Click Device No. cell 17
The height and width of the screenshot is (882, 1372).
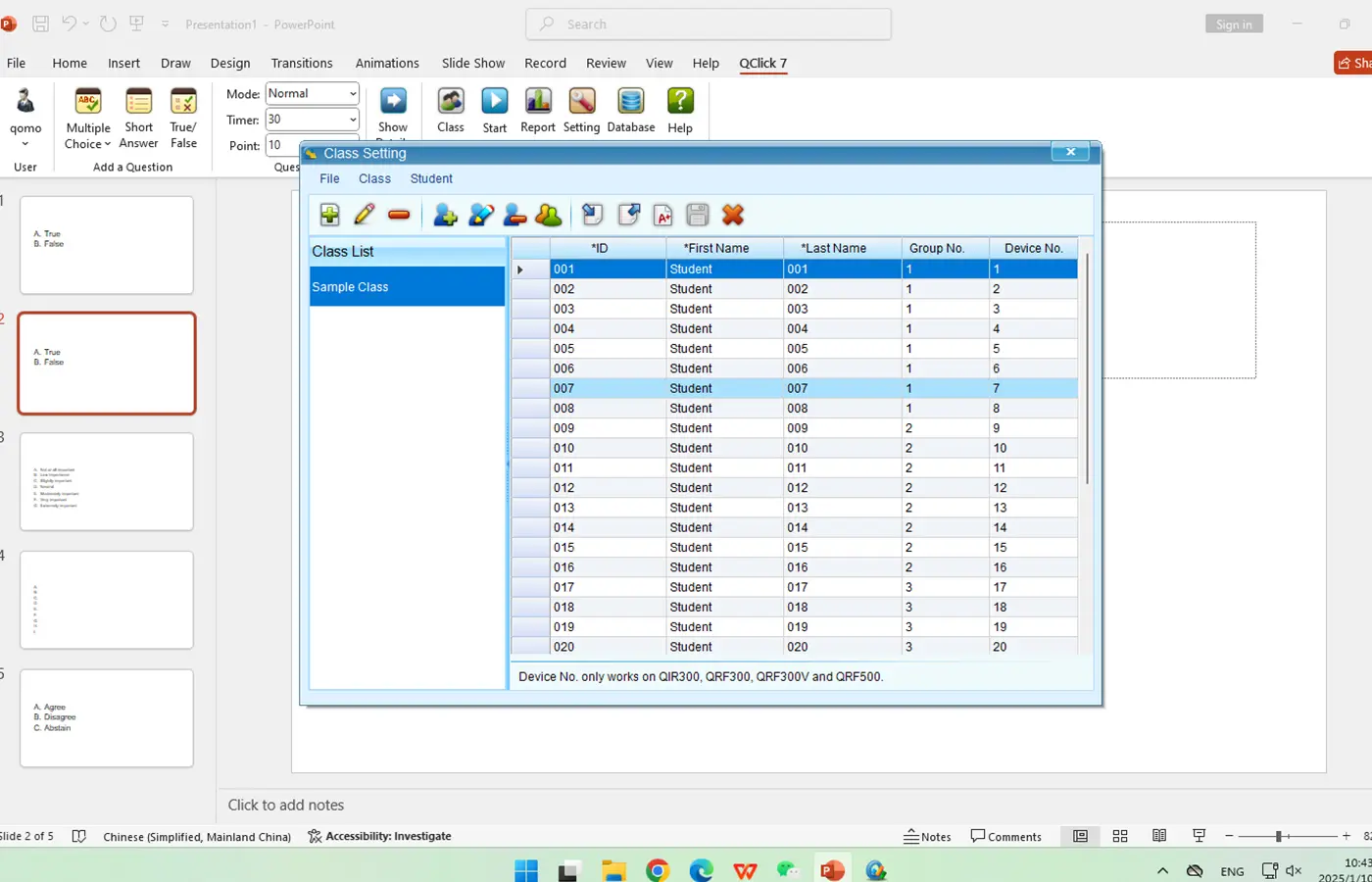point(1033,587)
